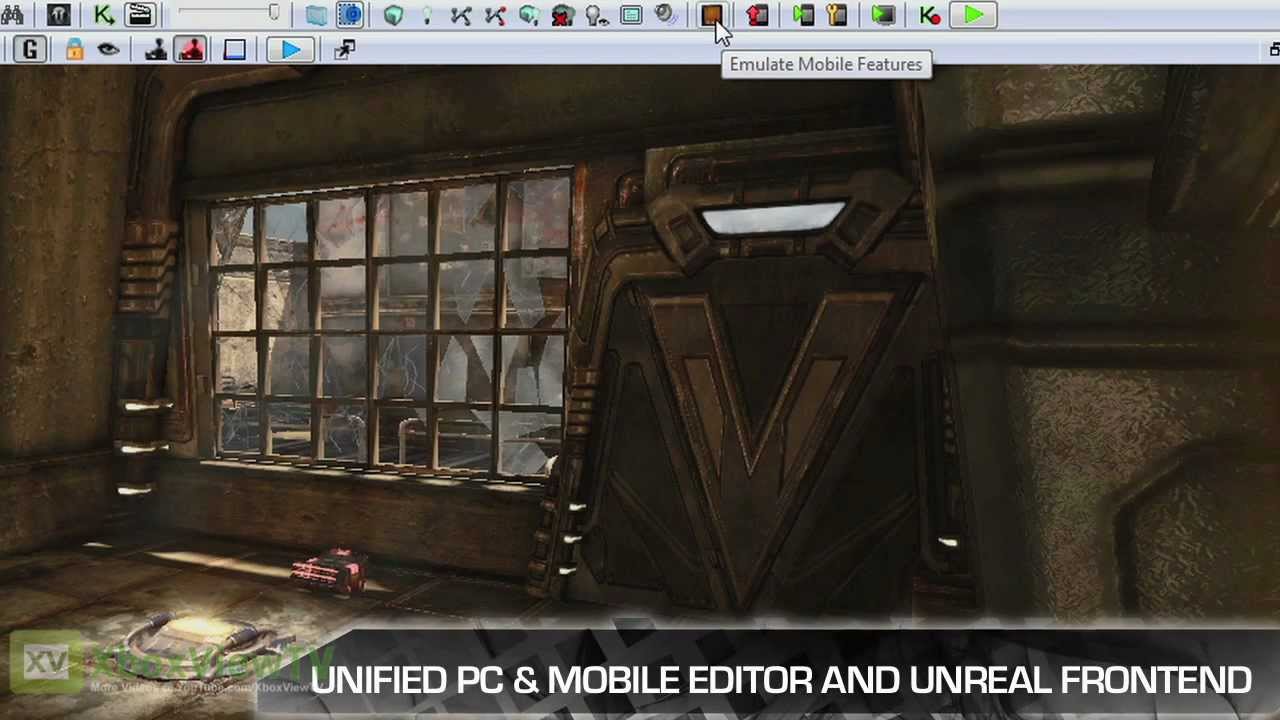The image size is (1280, 720).
Task: Click the binoculars search icon
Action: (x=12, y=15)
